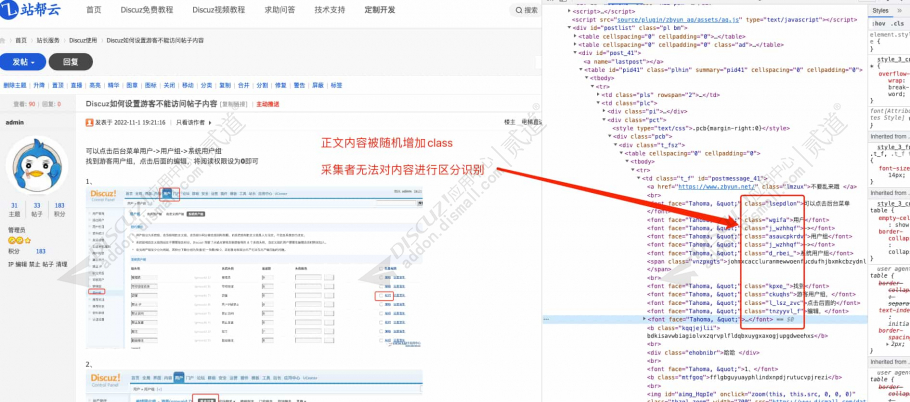Click the 关闭 moderation link

[x=169, y=85]
